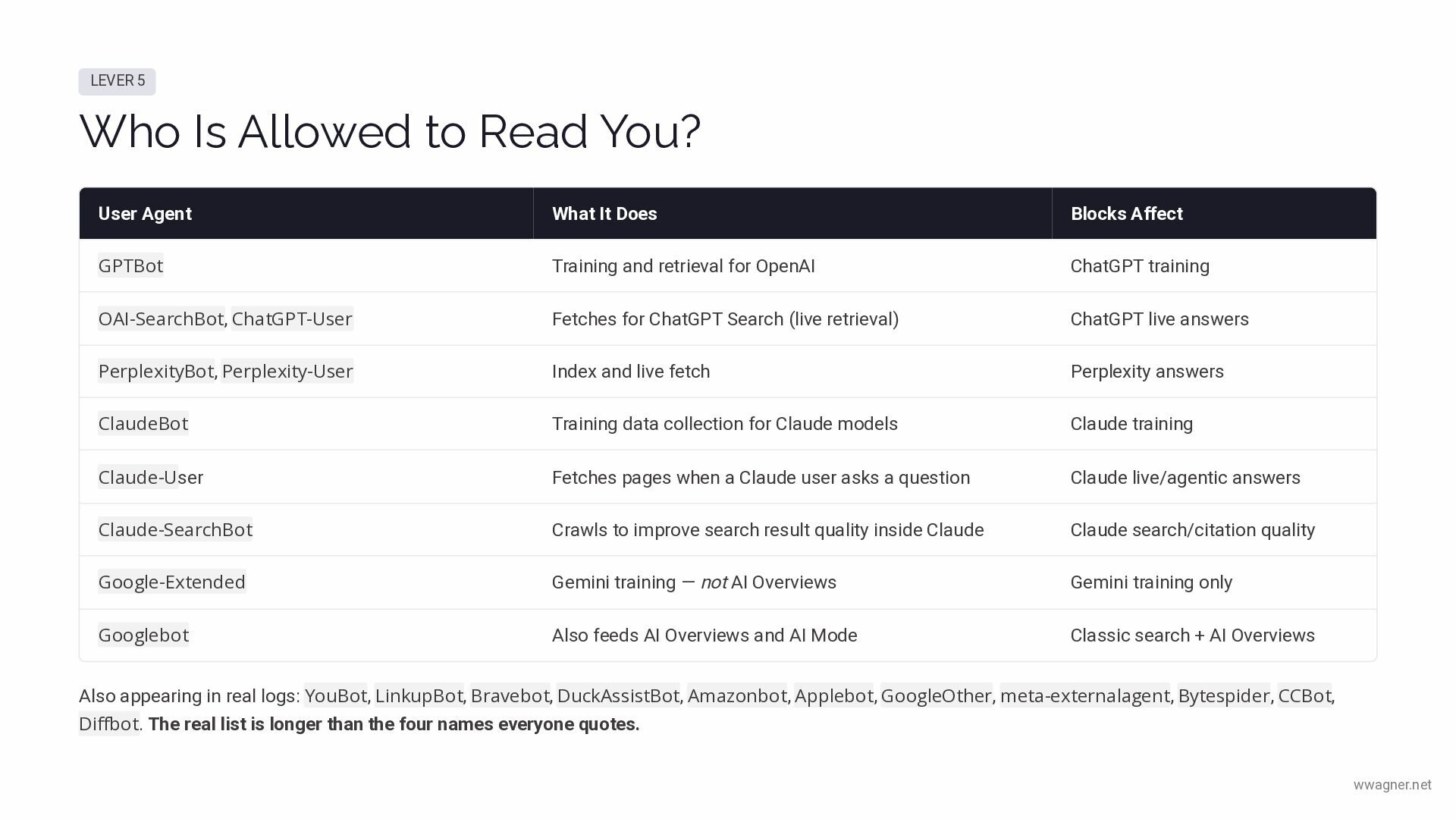This screenshot has width=1456, height=819.
Task: Click the PerplexityBot tag
Action: [x=156, y=371]
